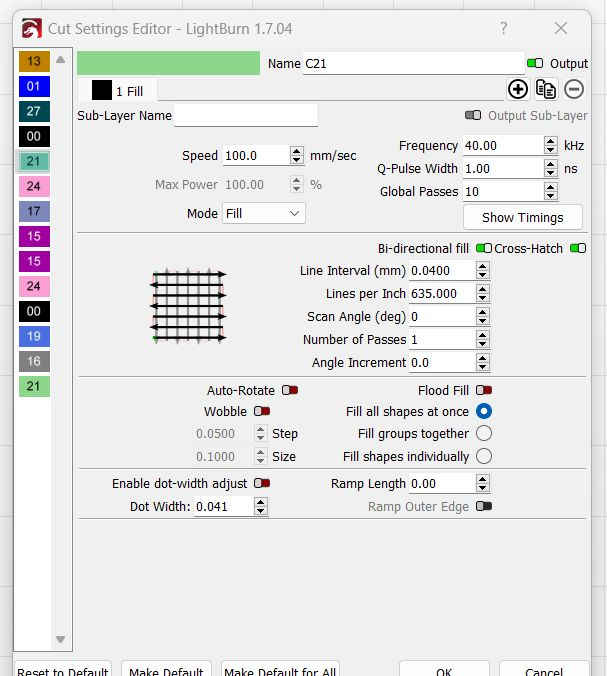Click the duplicate sub-layer copy icon

tap(546, 89)
